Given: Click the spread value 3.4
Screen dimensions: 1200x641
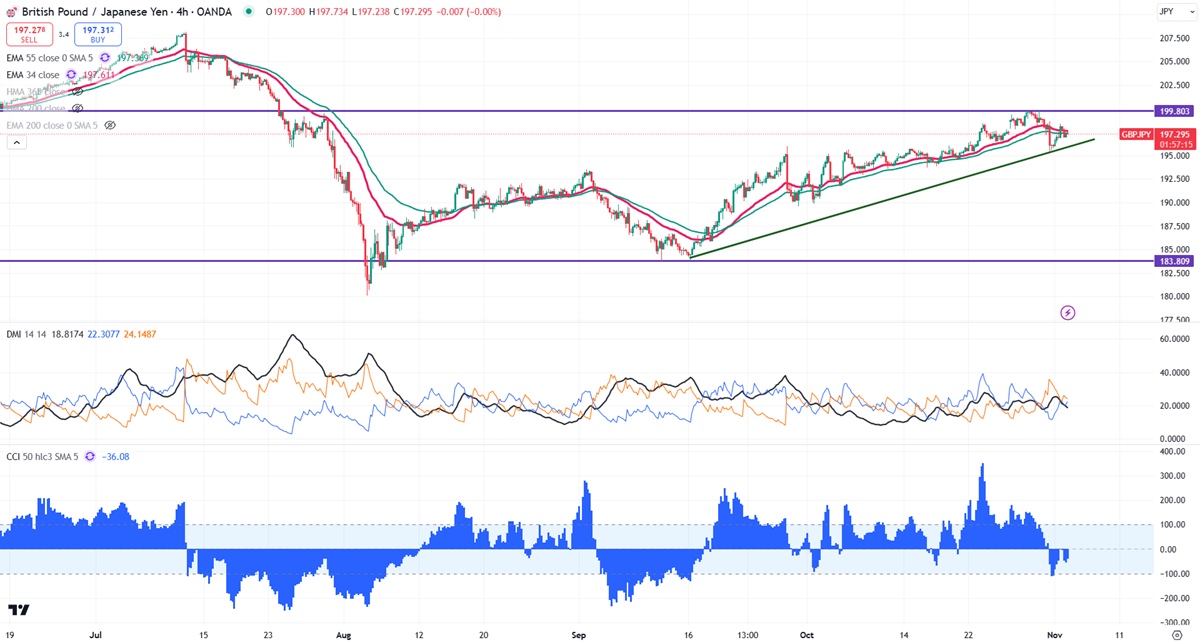Looking at the screenshot, I should tap(63, 35).
